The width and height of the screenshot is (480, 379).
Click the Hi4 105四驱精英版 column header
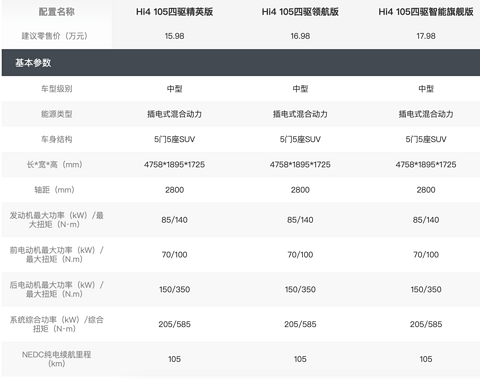(x=174, y=12)
